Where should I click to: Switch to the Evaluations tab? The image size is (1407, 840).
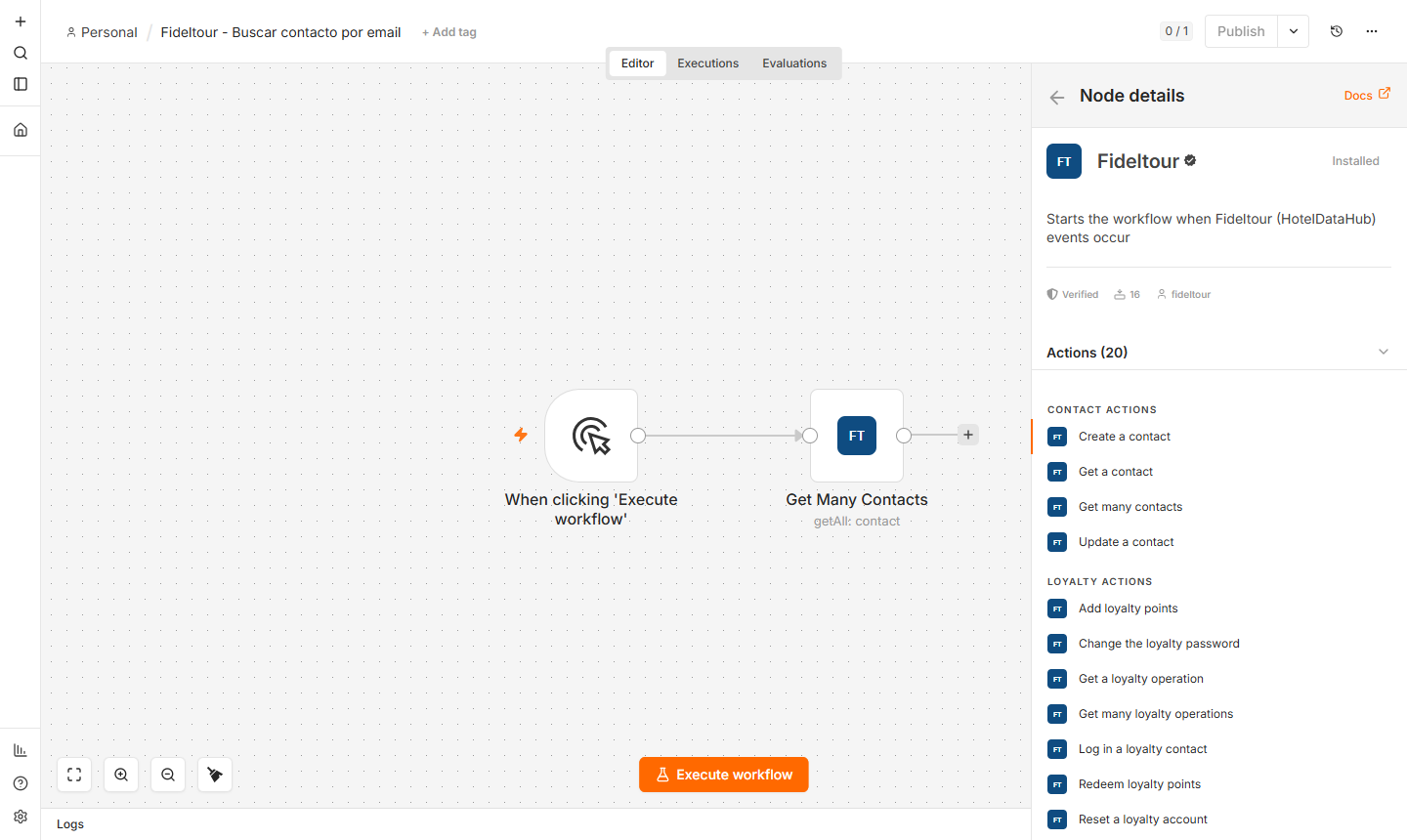point(794,63)
